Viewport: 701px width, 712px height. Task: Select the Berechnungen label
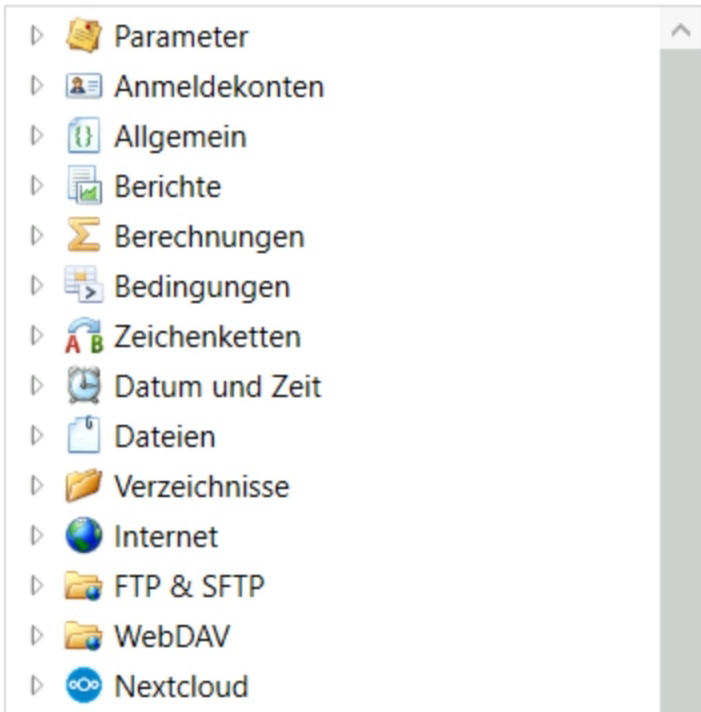(x=208, y=237)
